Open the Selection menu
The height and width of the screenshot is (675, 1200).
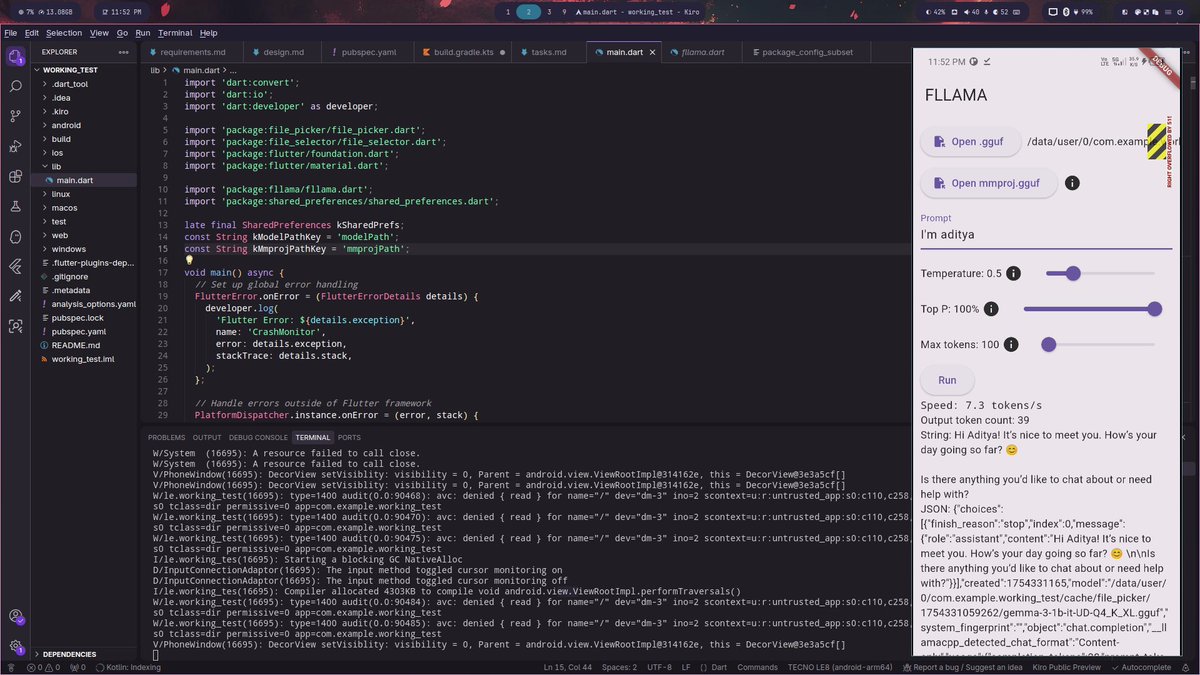click(64, 33)
